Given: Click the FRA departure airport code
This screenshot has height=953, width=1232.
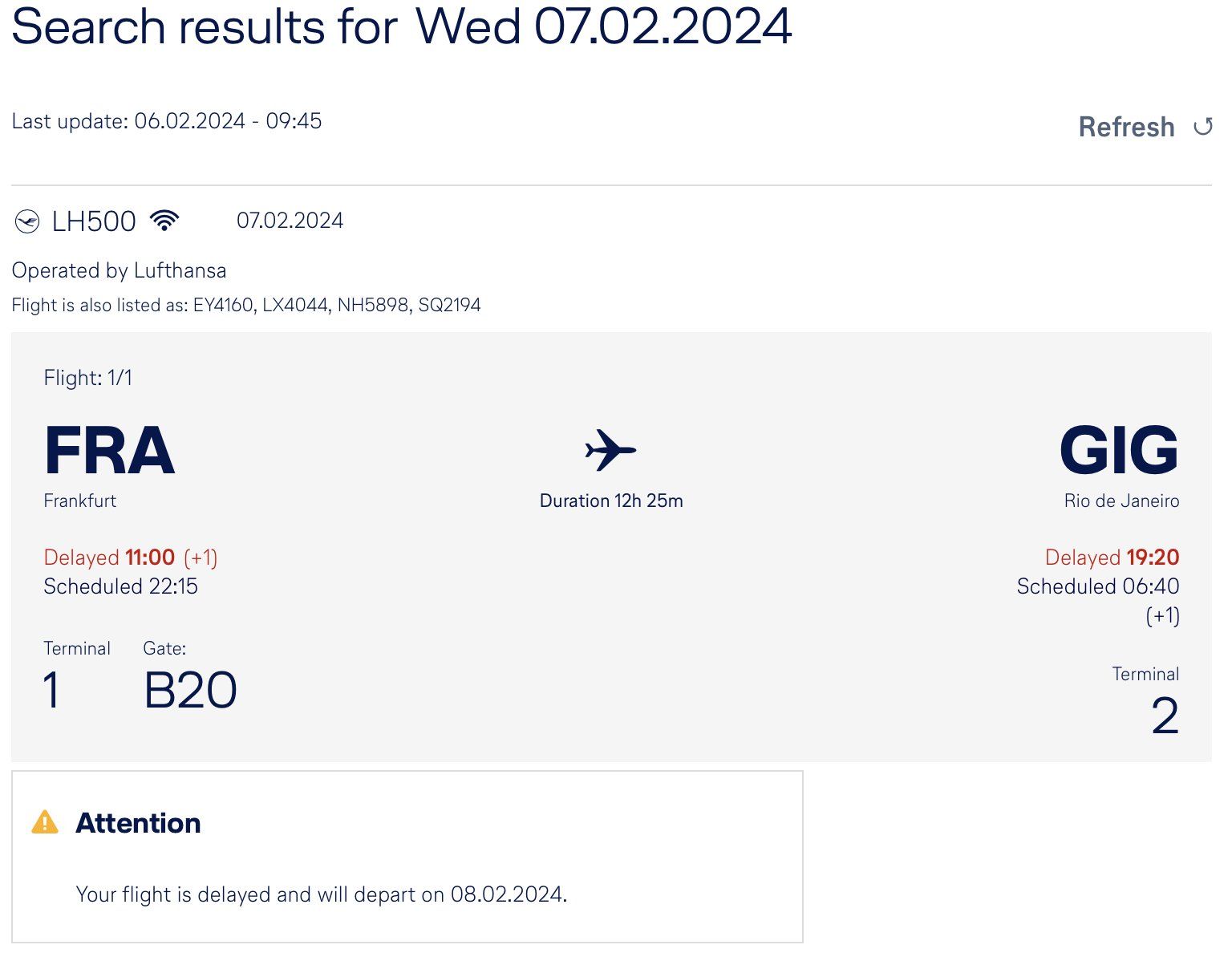Looking at the screenshot, I should pyautogui.click(x=109, y=451).
